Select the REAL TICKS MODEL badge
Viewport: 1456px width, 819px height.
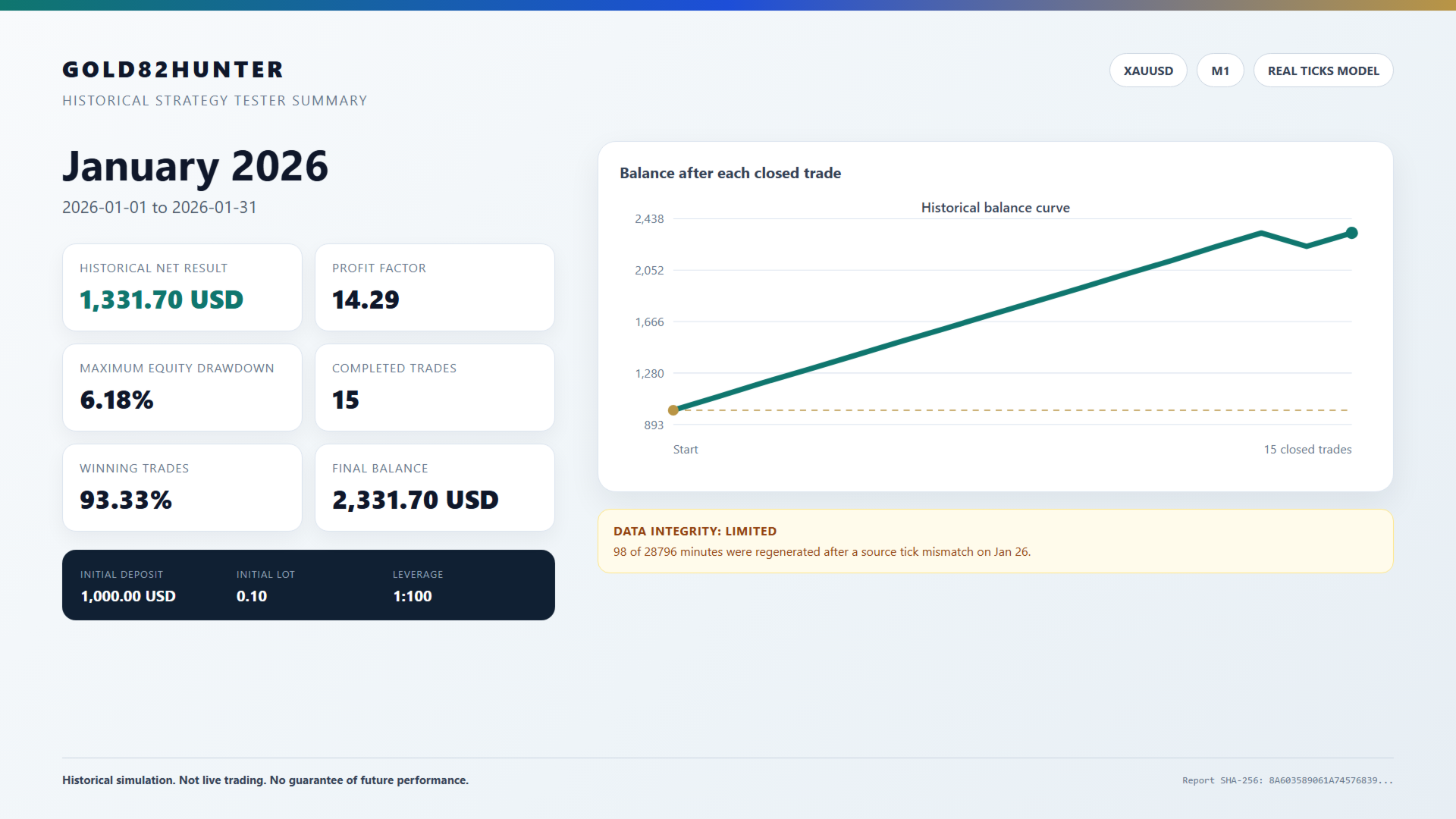coord(1323,71)
